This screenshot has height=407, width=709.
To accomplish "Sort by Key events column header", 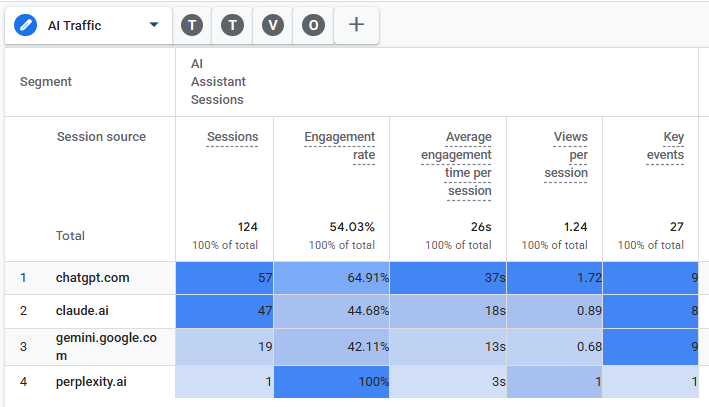I will [665, 146].
